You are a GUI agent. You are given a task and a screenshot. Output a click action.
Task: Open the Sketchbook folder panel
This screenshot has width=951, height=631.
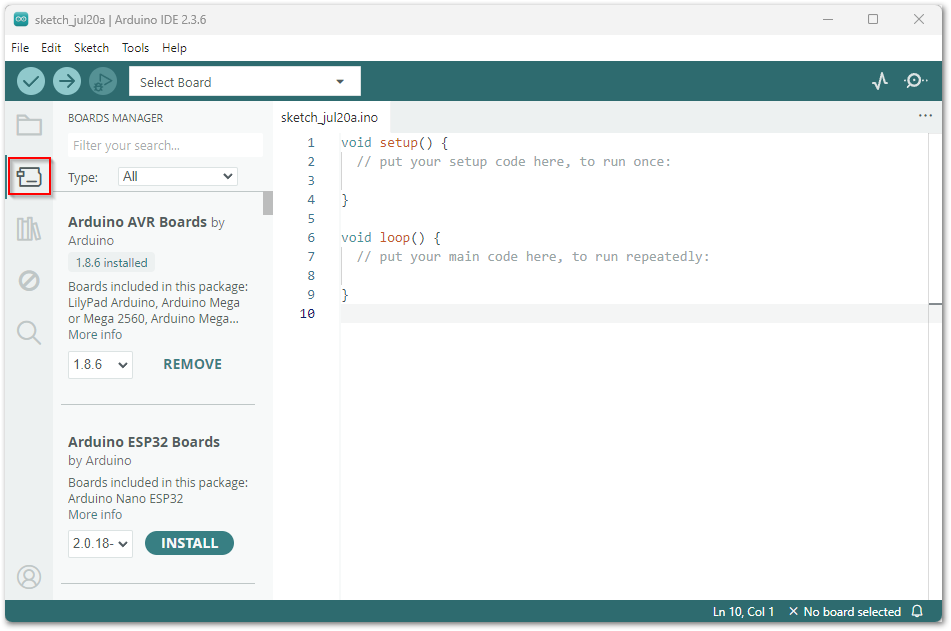point(29,125)
